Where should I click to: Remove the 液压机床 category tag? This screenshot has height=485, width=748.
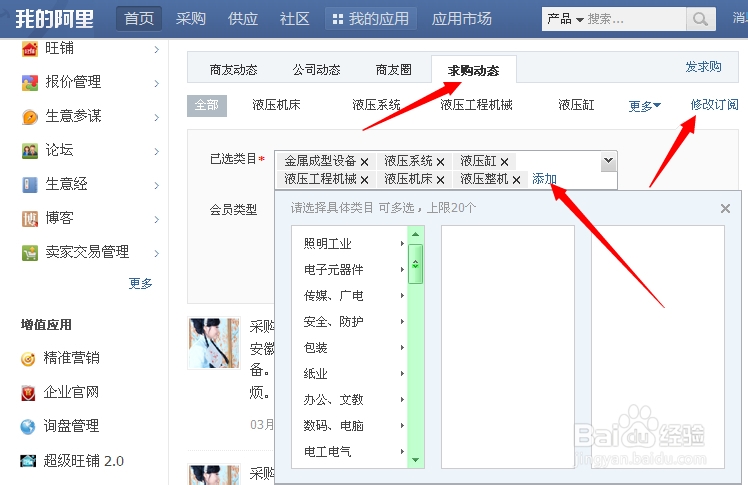click(x=440, y=180)
